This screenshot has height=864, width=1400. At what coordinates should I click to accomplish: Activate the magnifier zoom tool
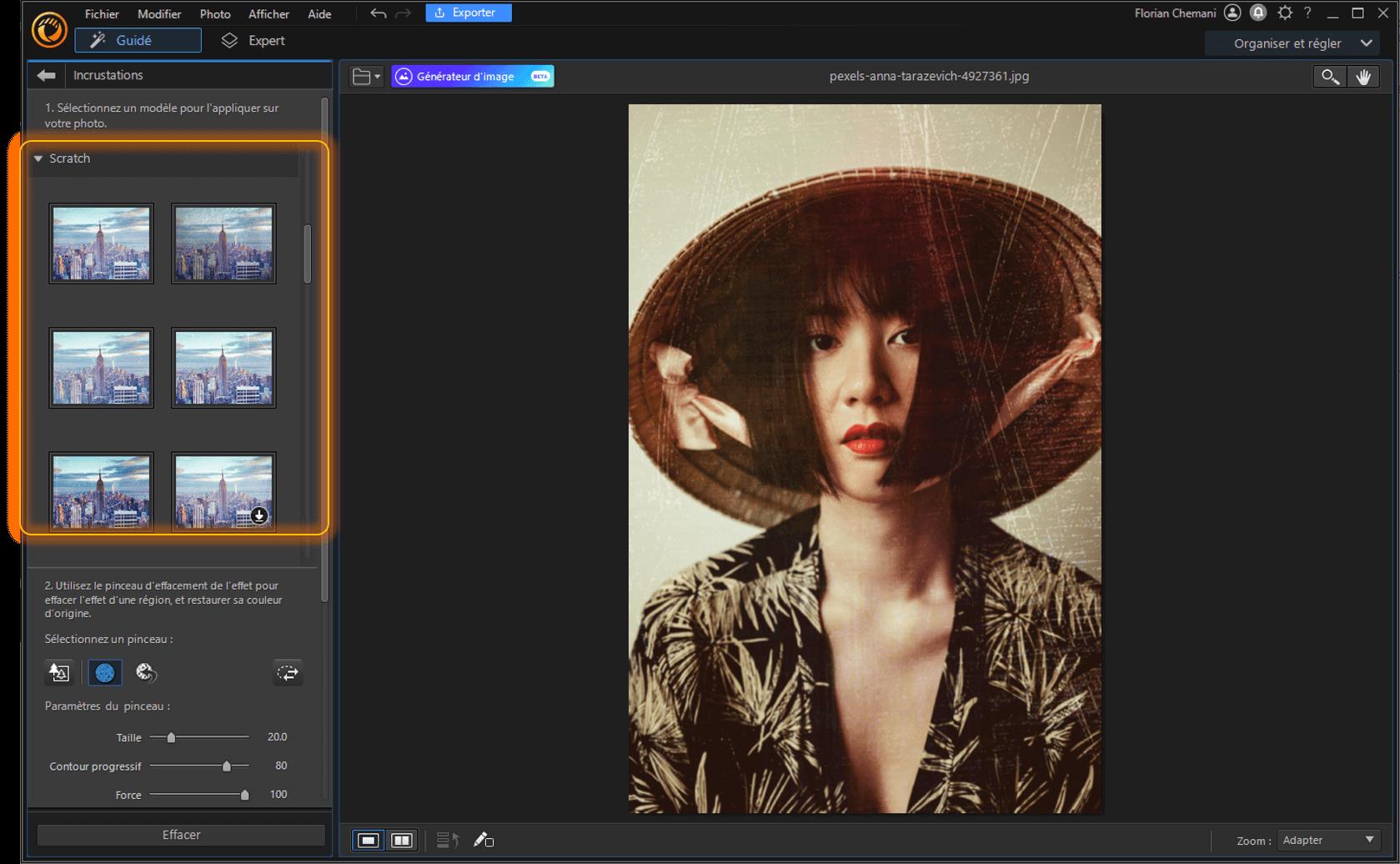(x=1329, y=77)
